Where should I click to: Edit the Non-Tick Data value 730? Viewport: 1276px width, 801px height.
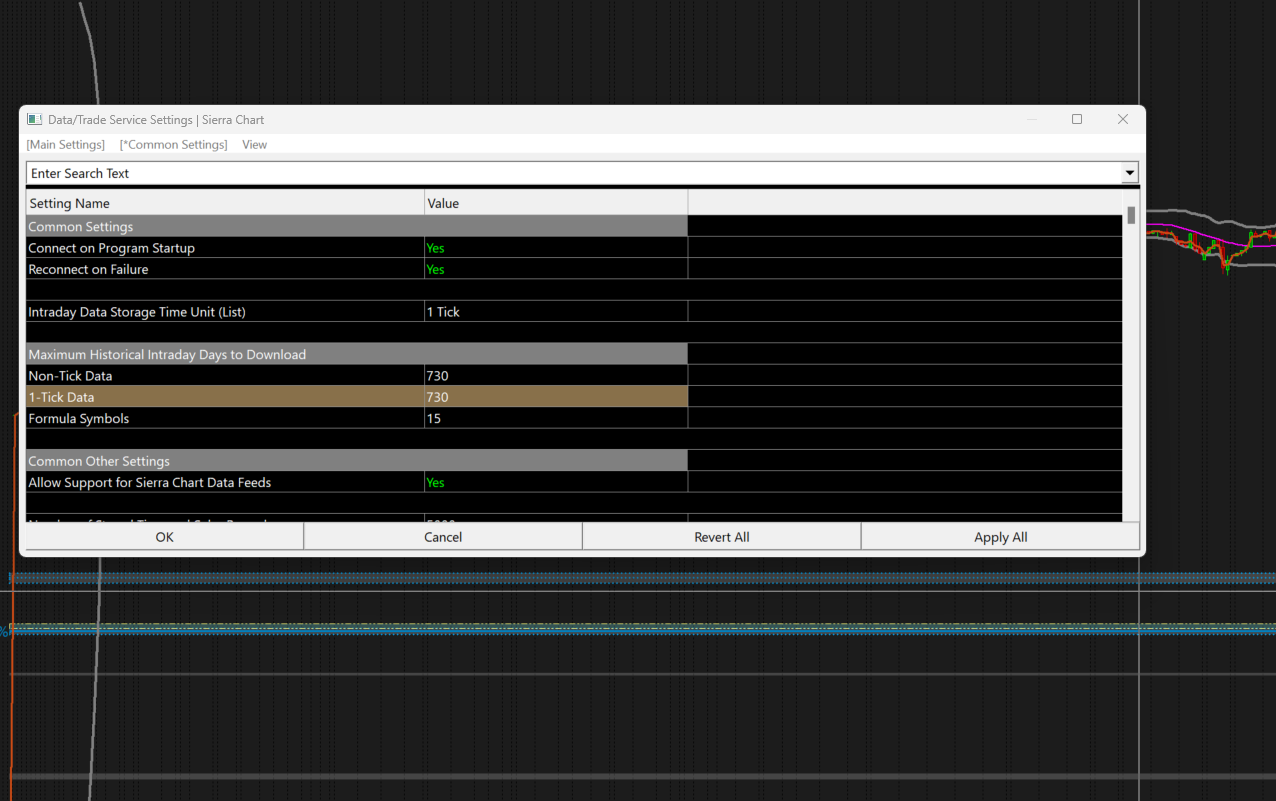pyautogui.click(x=556, y=376)
